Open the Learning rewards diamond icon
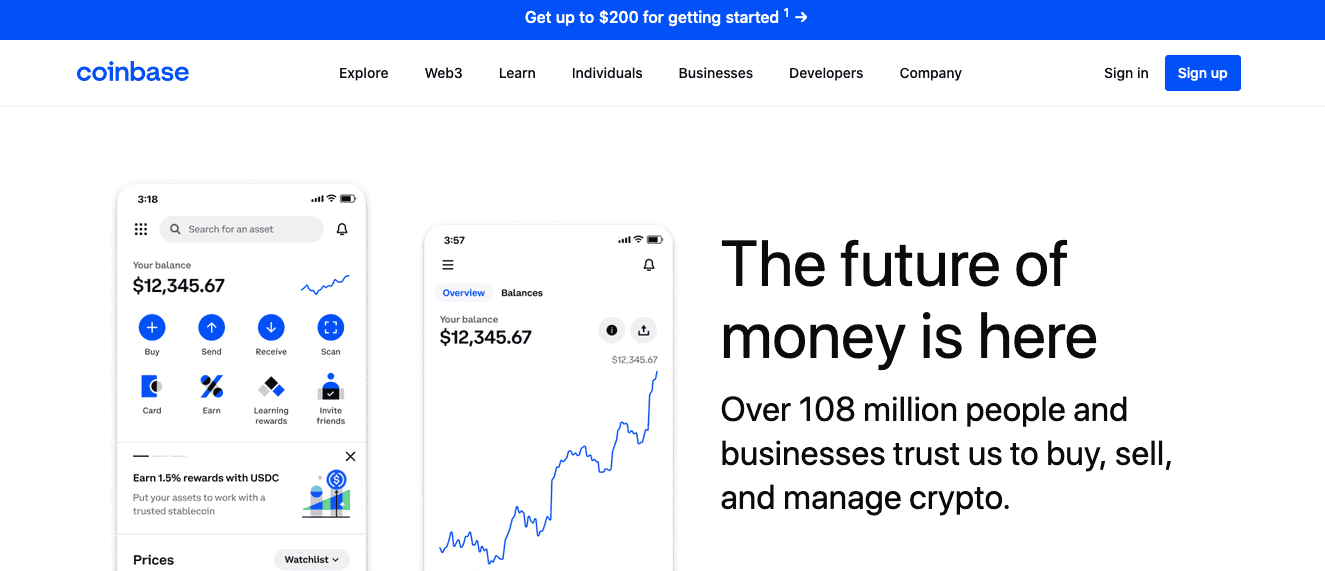Image resolution: width=1325 pixels, height=571 pixels. point(271,386)
